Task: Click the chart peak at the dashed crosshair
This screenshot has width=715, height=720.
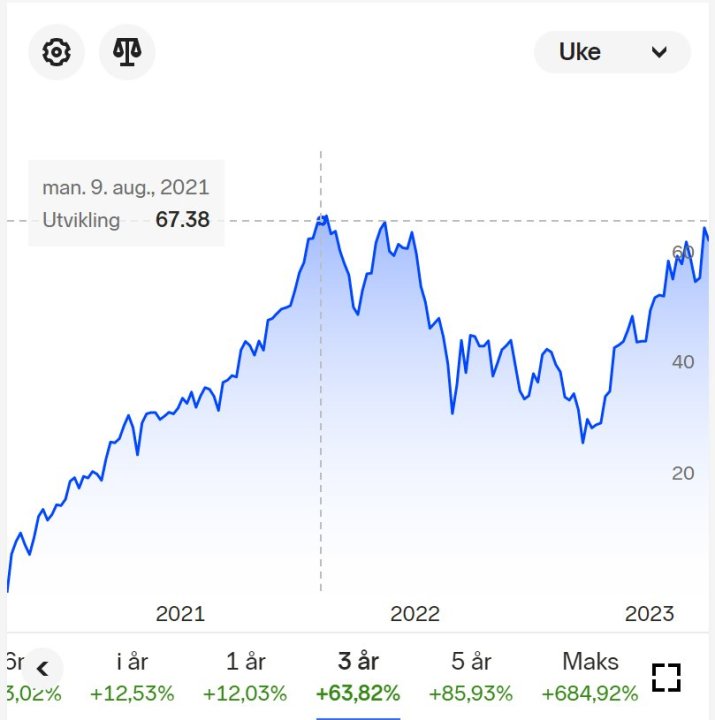Action: tap(321, 219)
